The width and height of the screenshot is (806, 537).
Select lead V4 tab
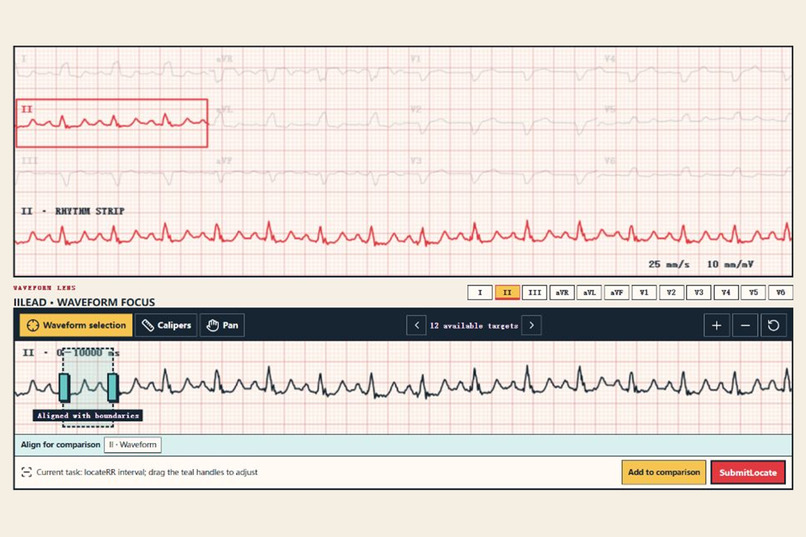(x=726, y=292)
